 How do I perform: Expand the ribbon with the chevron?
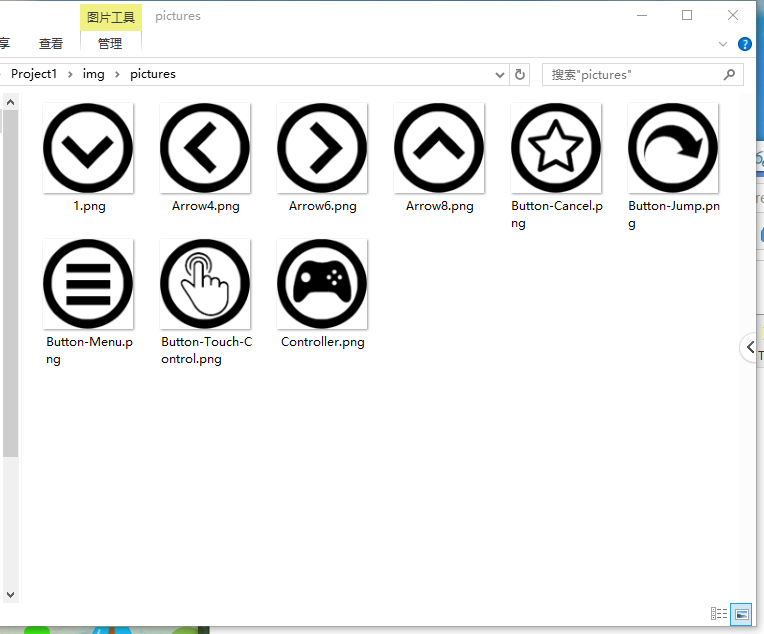point(723,44)
